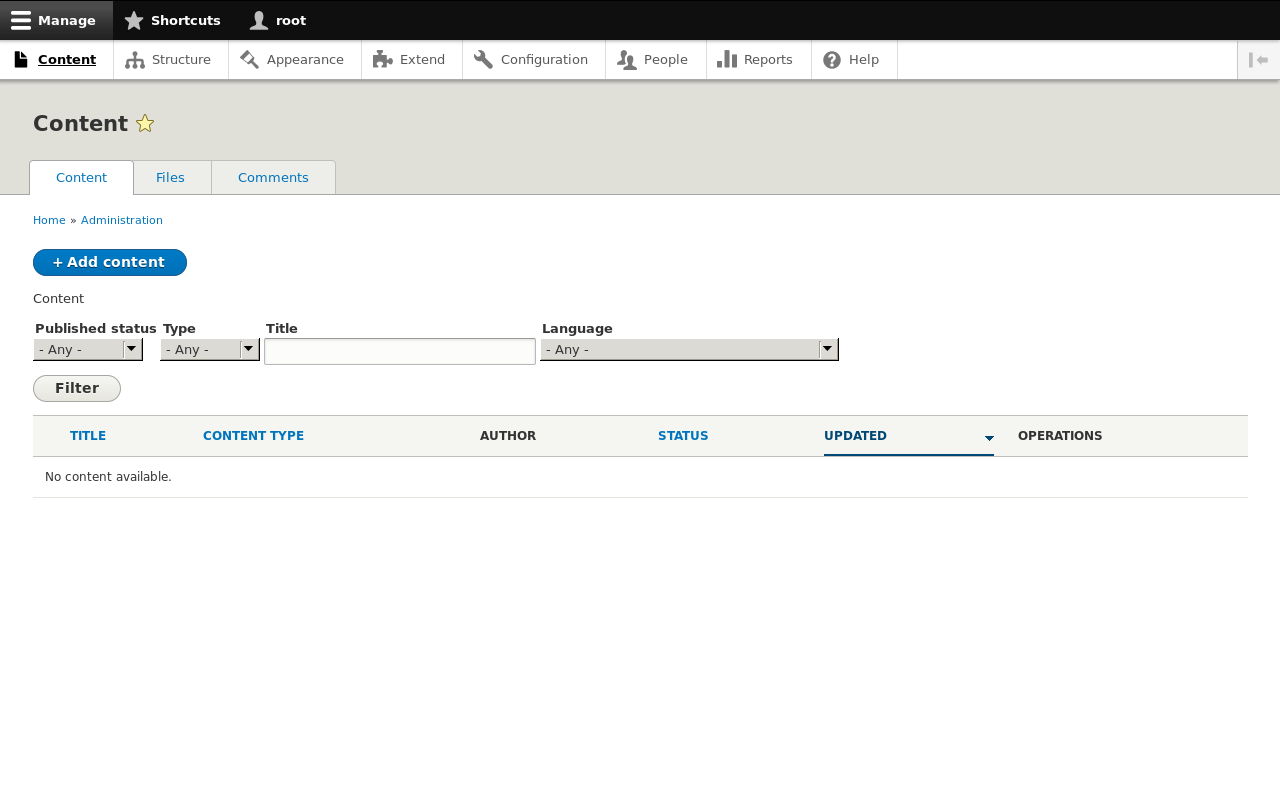Switch to the Comments tab

(273, 177)
